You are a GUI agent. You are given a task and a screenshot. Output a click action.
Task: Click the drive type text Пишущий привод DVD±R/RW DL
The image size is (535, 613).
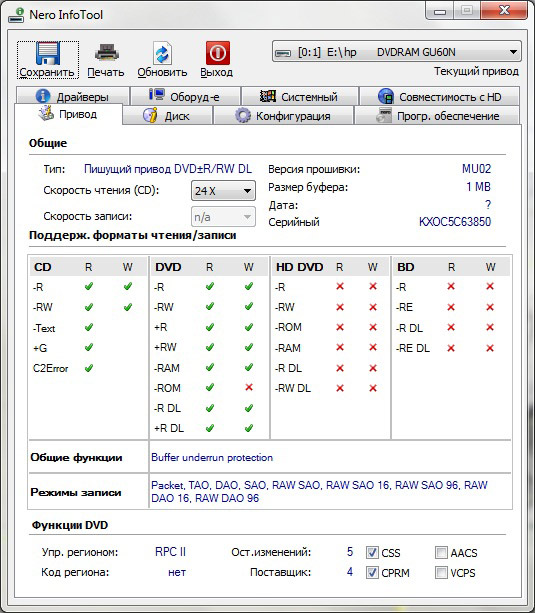point(168,169)
